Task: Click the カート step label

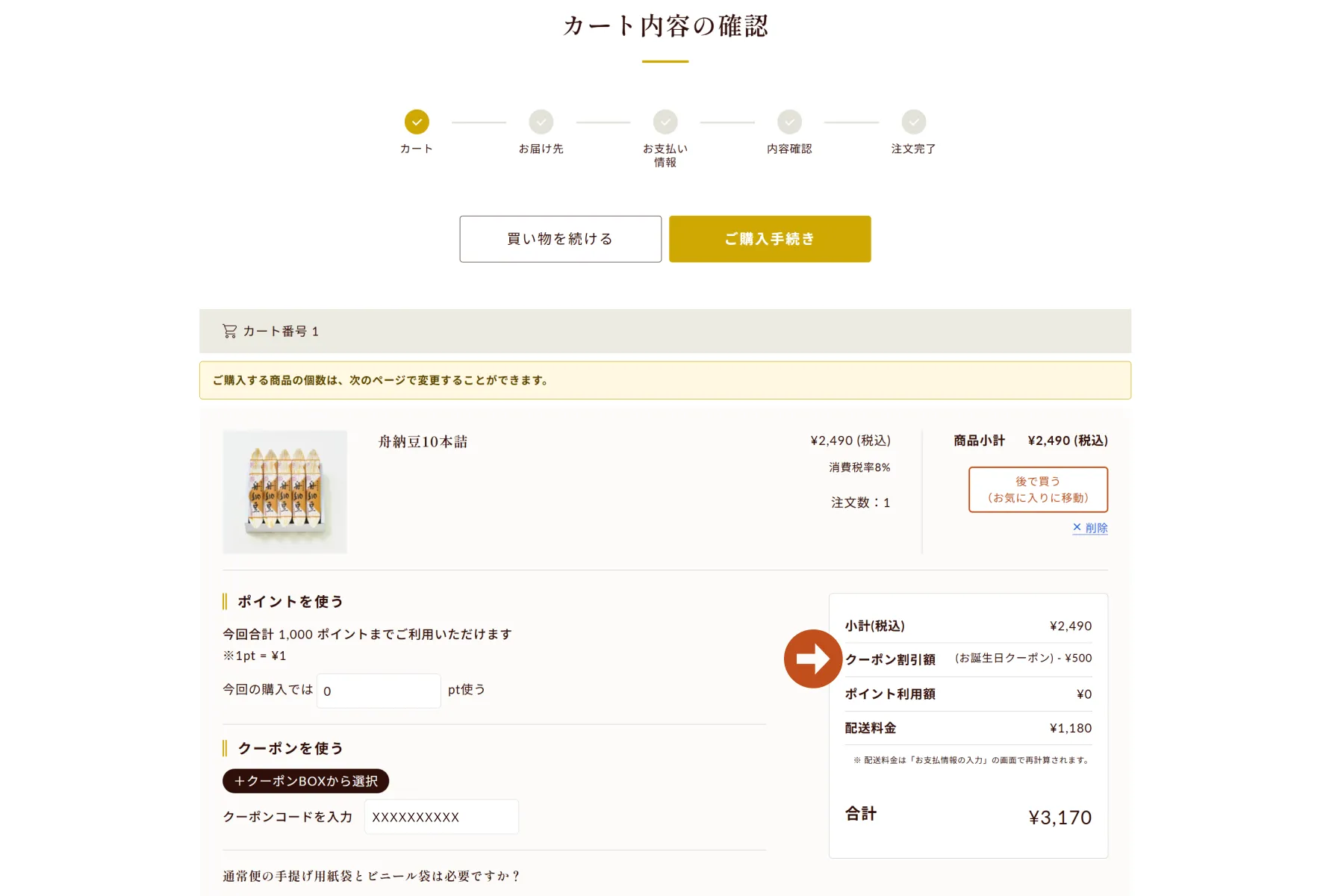Action: coord(417,149)
